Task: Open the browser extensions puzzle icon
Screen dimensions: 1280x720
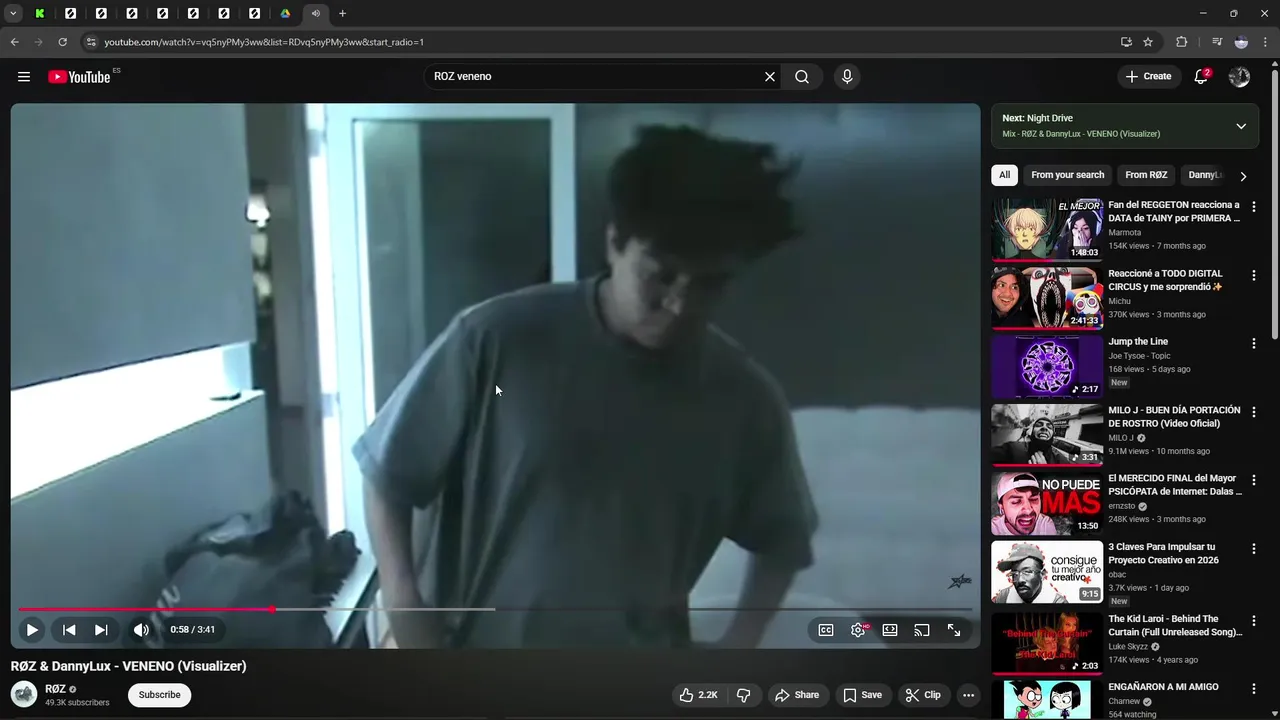Action: (x=1181, y=42)
